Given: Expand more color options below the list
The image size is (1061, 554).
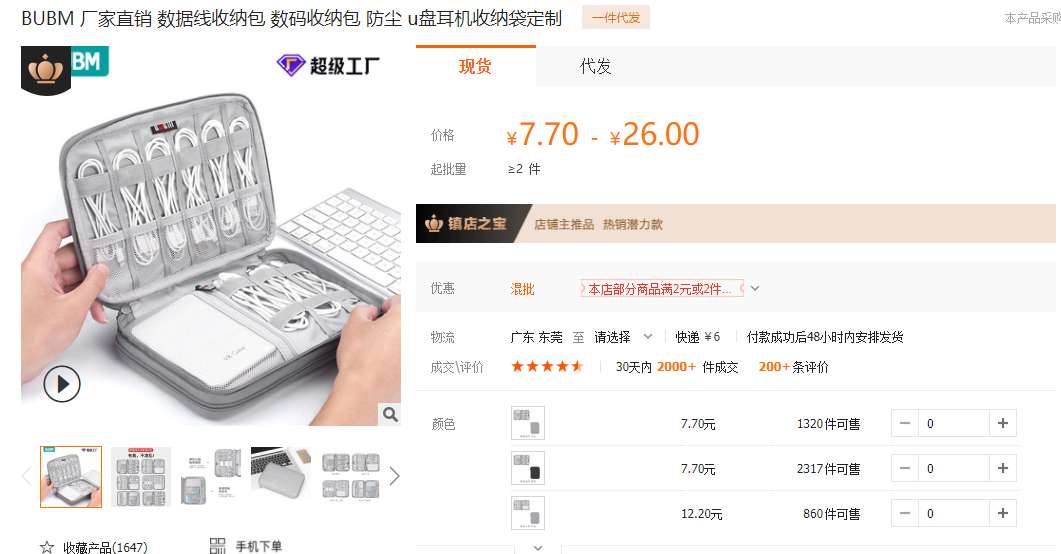Looking at the screenshot, I should [x=538, y=548].
